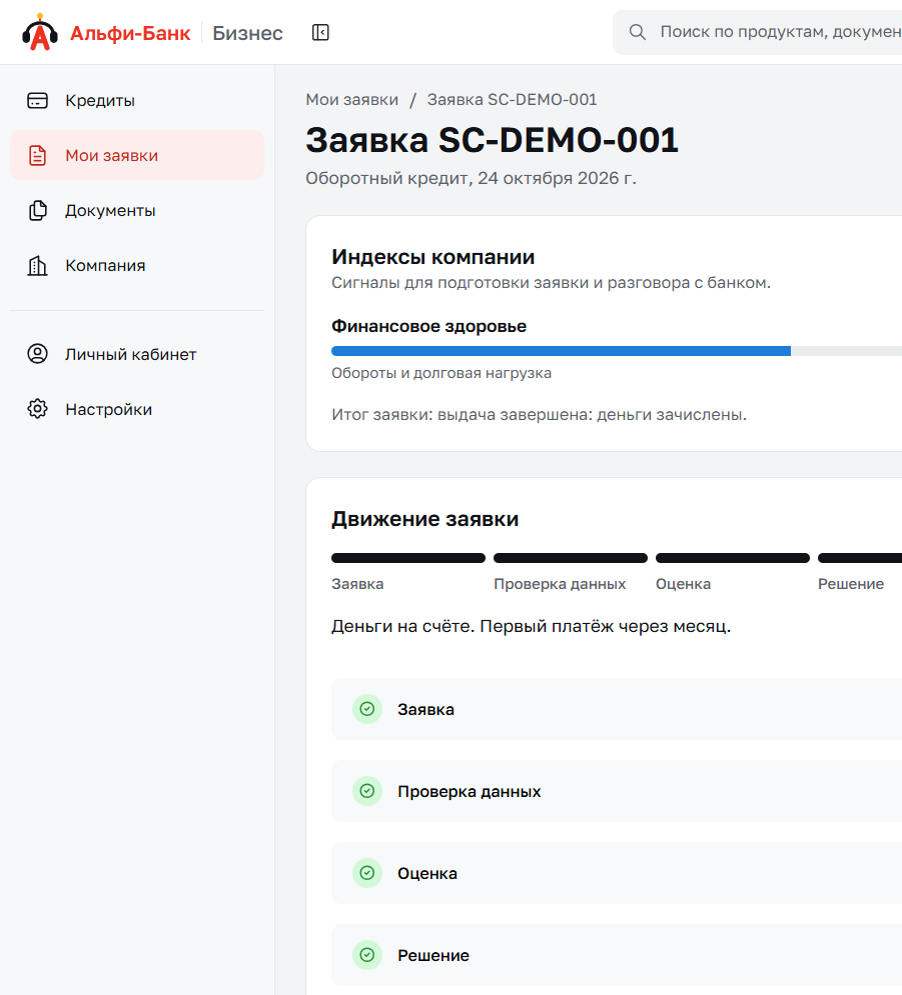The image size is (902, 995).
Task: Click the Движение заявки heading
Action: [425, 519]
